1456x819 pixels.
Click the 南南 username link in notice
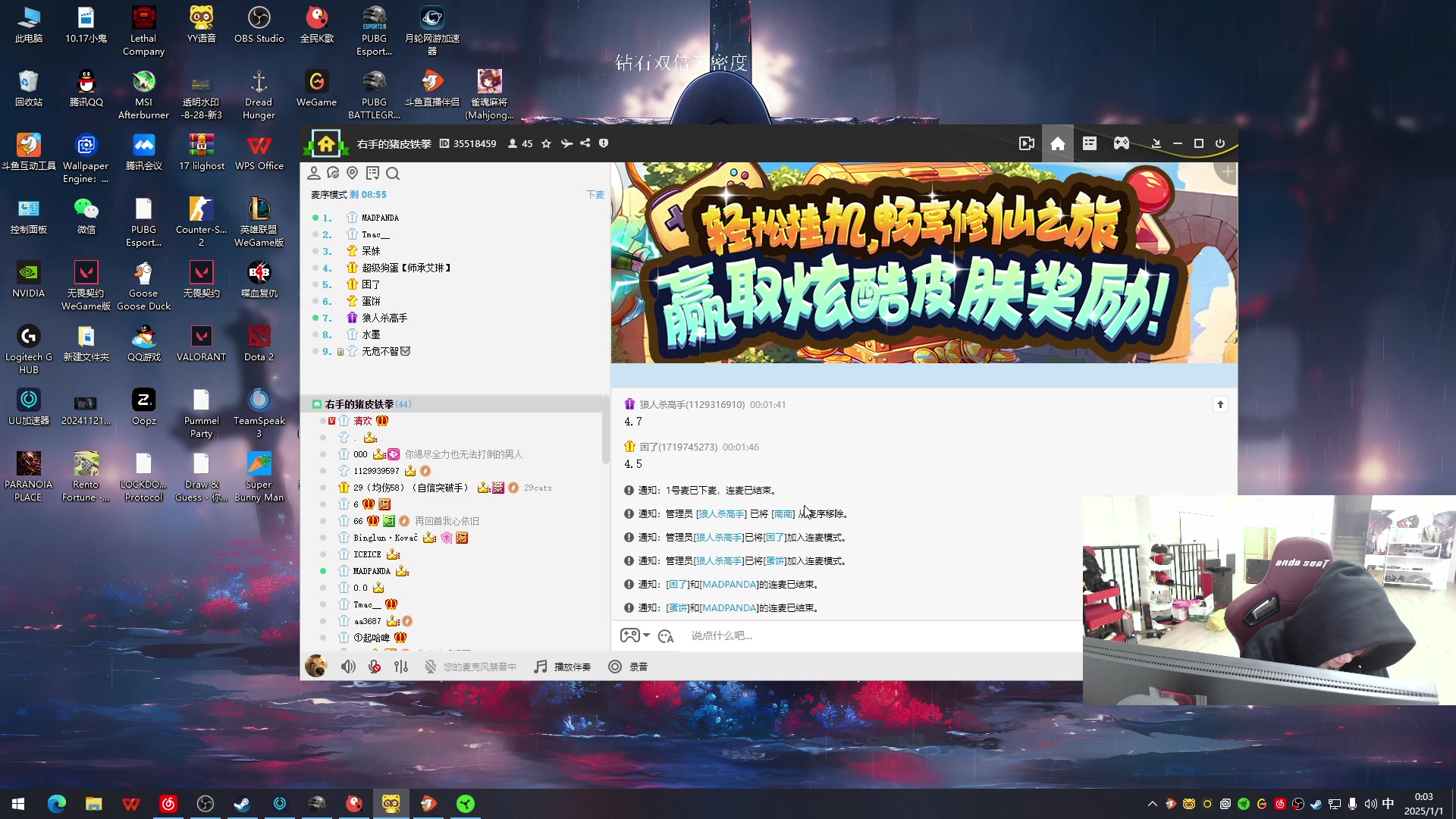tap(783, 514)
